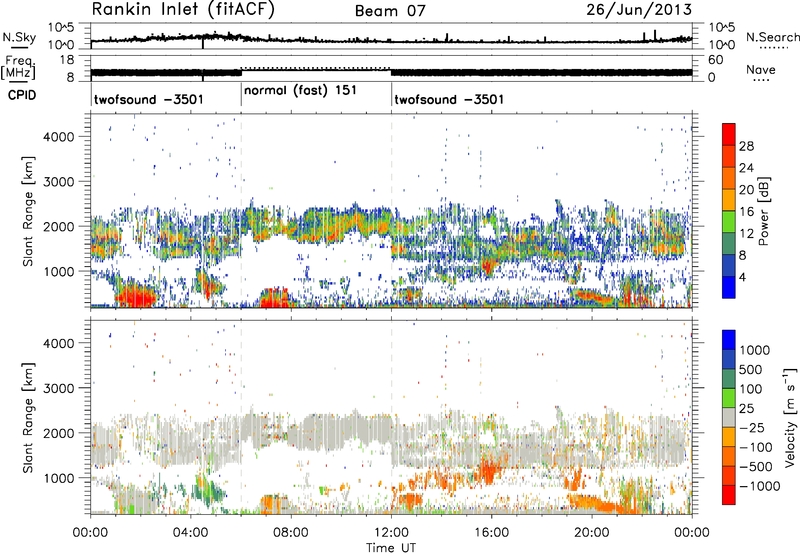Screen dimensions: 800x554
Task: Click the '1000' tick on Velocity colorbar
Action: (755, 350)
